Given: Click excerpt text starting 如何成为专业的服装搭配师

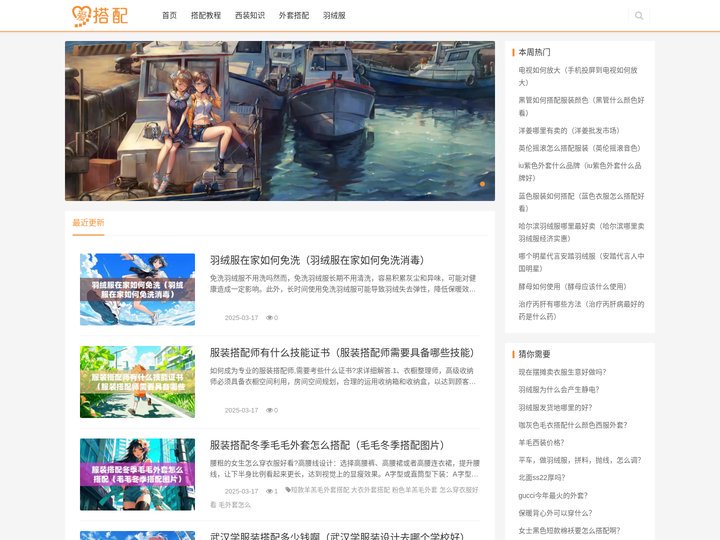Looking at the screenshot, I should [x=343, y=376].
